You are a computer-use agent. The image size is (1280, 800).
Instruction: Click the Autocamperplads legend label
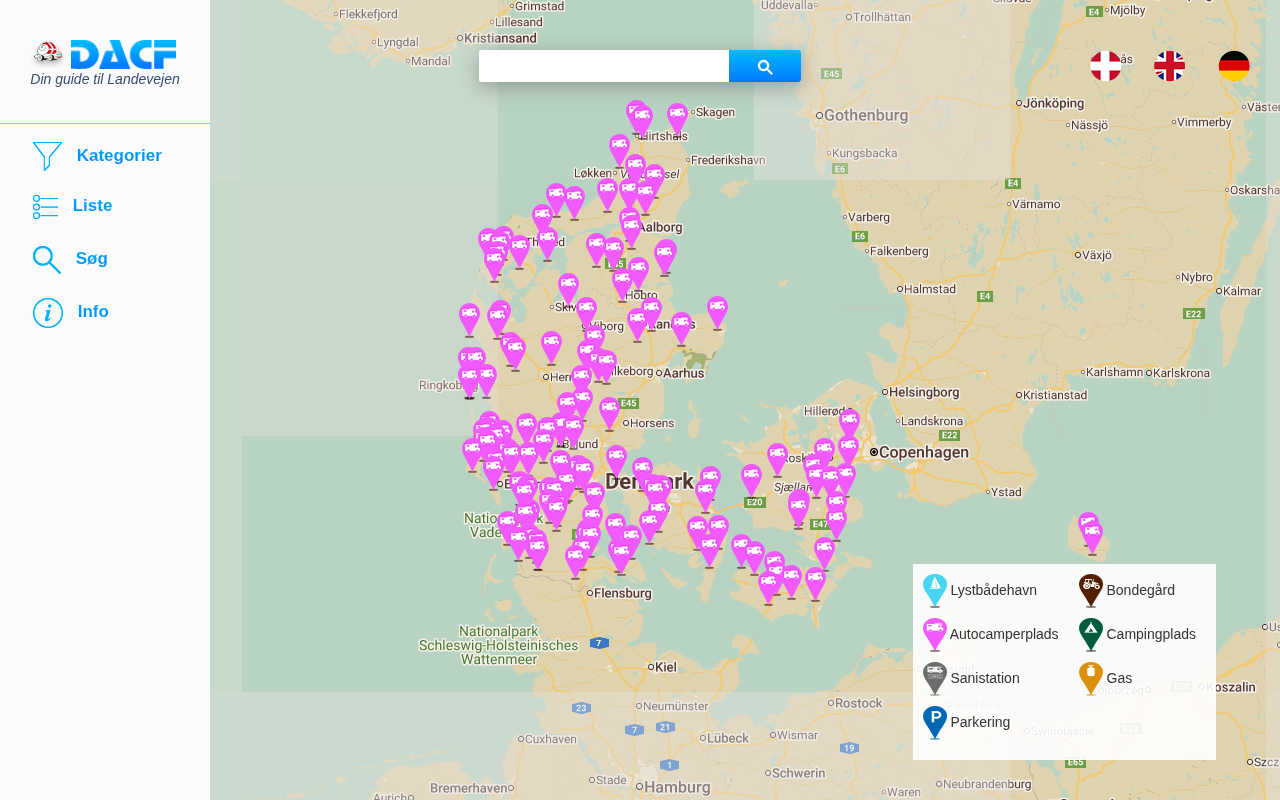[1004, 634]
